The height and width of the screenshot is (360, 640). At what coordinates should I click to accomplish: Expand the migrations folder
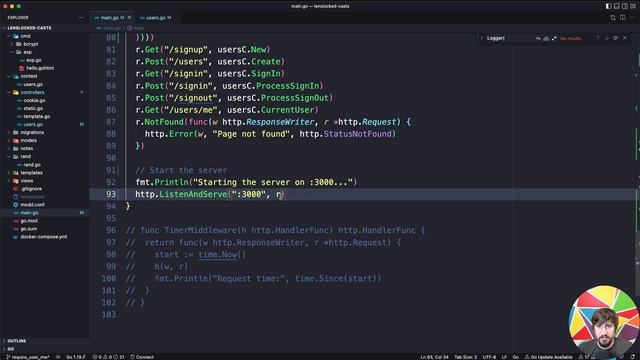pyautogui.click(x=44, y=132)
